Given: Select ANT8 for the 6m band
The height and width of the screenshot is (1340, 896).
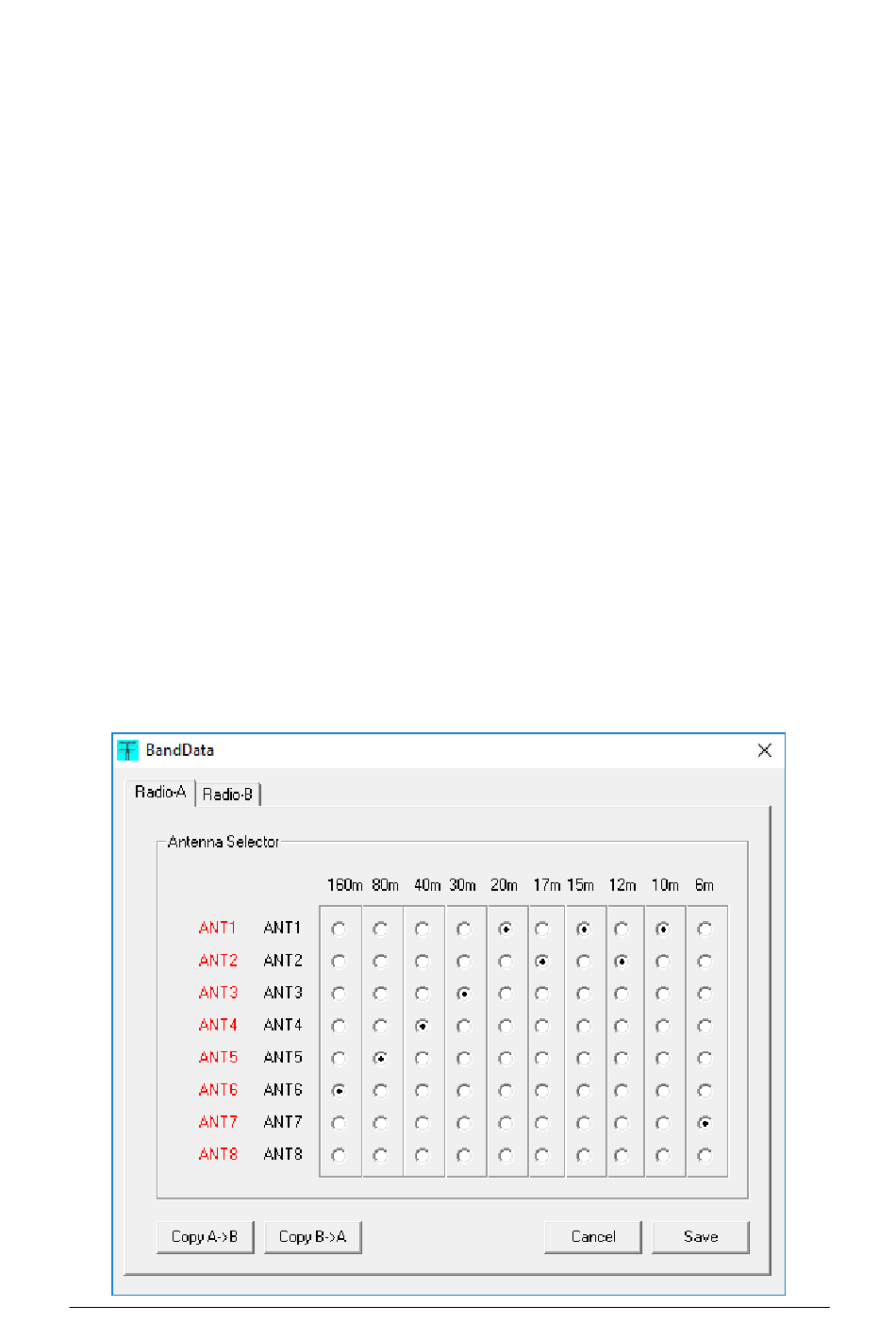Looking at the screenshot, I should [705, 1155].
